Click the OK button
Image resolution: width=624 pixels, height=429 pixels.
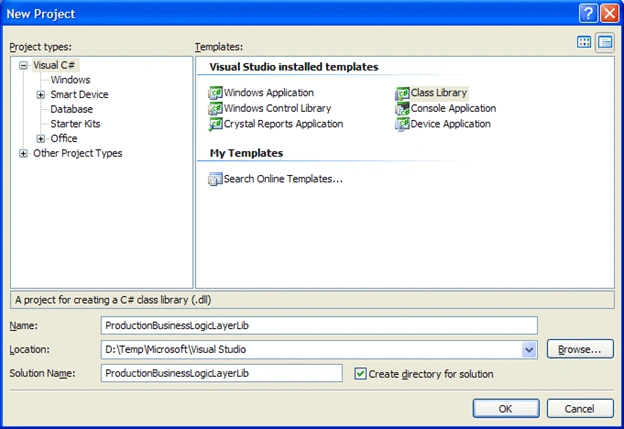pyautogui.click(x=506, y=409)
